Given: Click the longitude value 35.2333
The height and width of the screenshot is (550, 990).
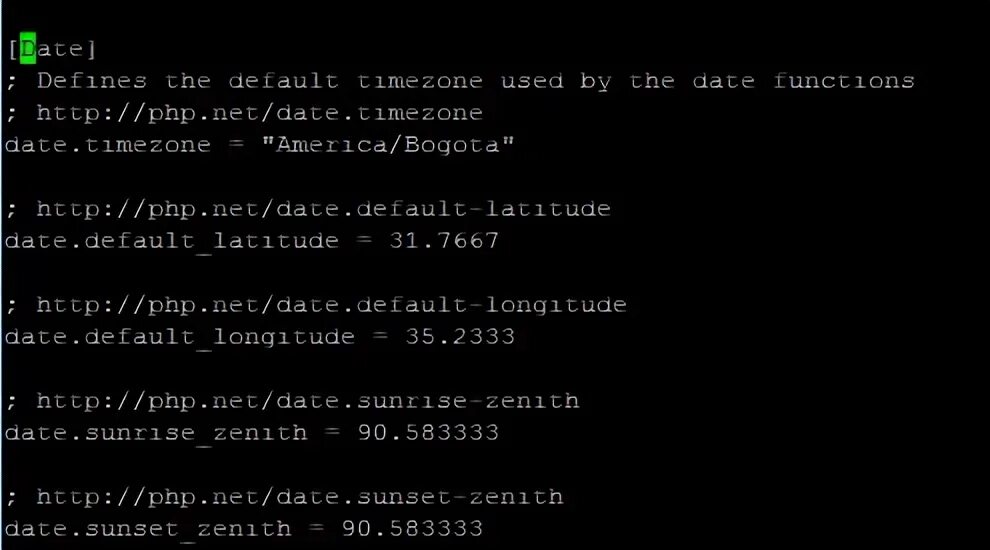Looking at the screenshot, I should click(x=460, y=337).
